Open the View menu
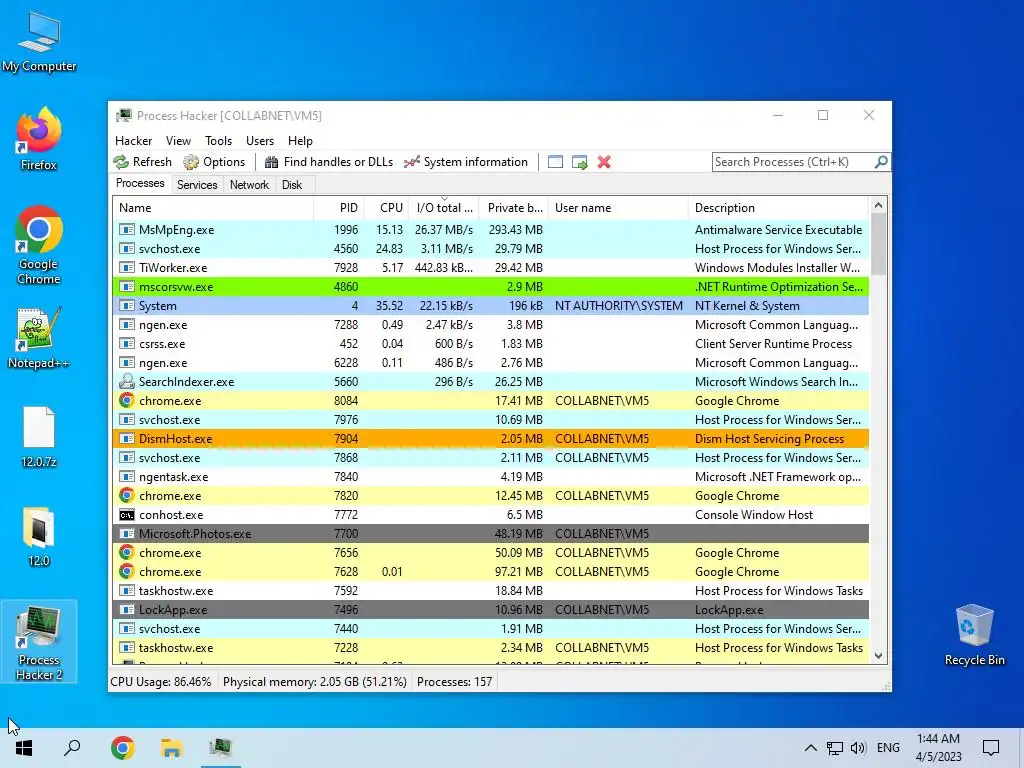Image resolution: width=1024 pixels, height=768 pixels. 178,141
